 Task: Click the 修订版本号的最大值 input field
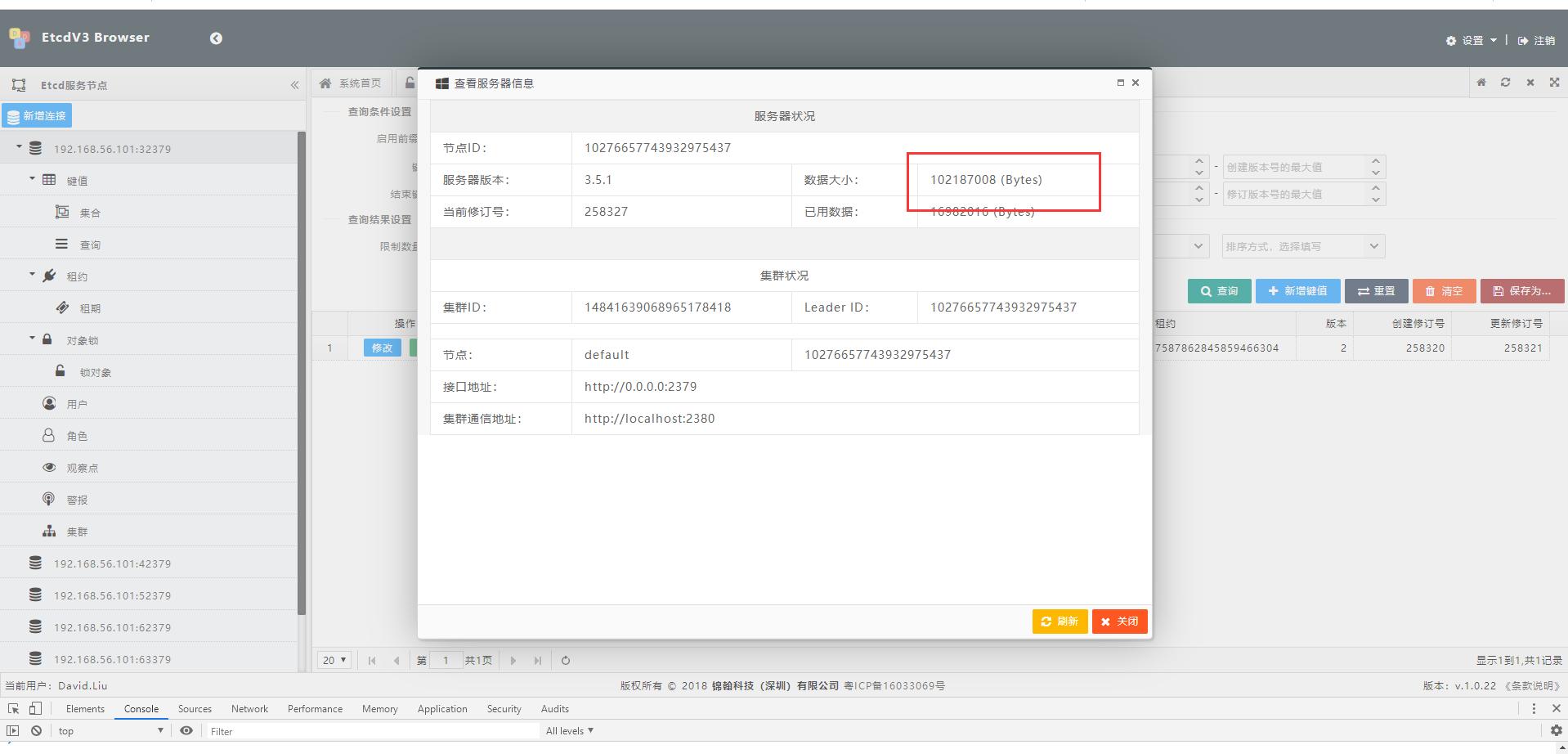pyautogui.click(x=1294, y=194)
